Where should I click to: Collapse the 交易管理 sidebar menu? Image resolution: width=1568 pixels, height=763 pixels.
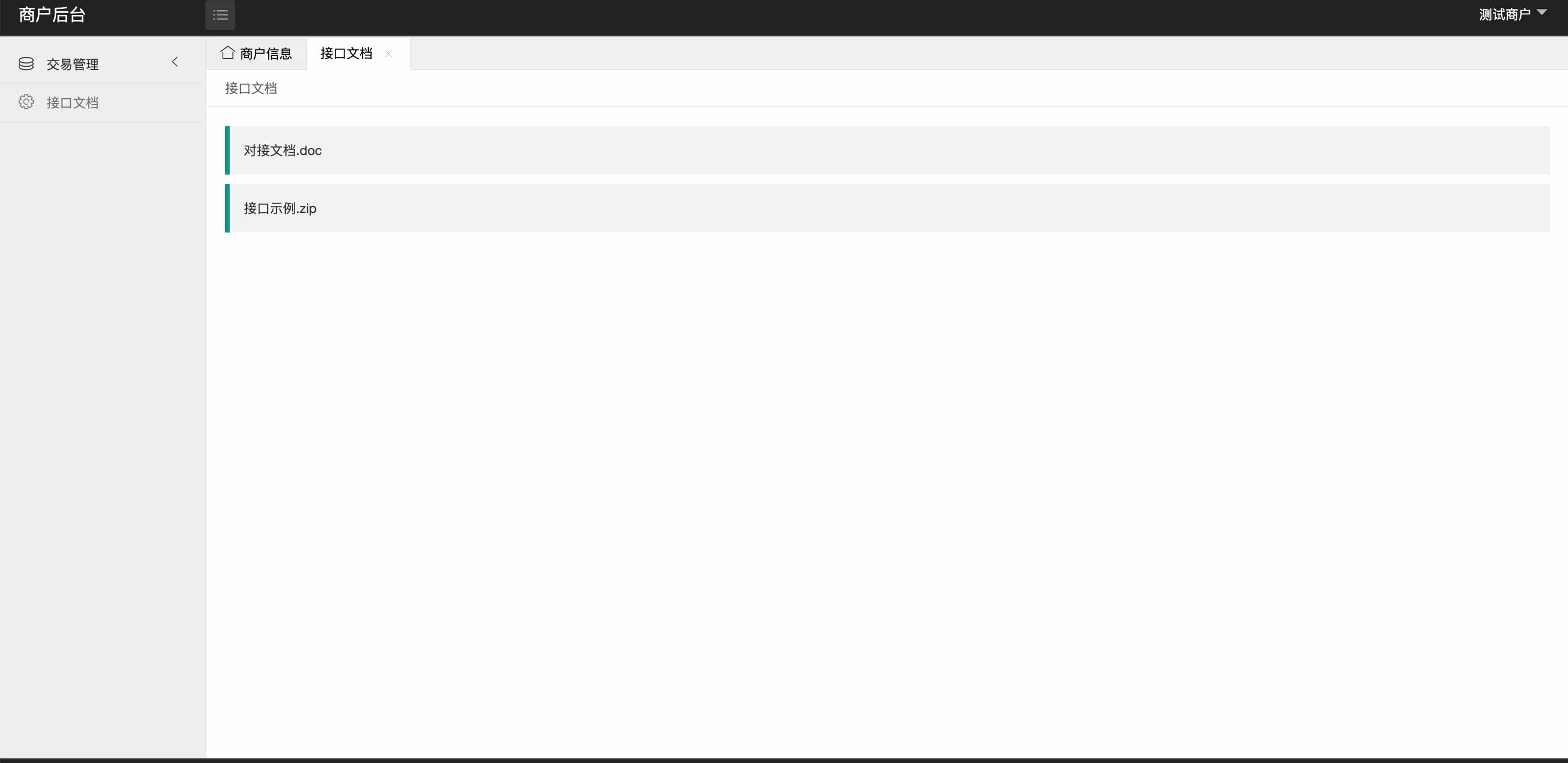(175, 62)
